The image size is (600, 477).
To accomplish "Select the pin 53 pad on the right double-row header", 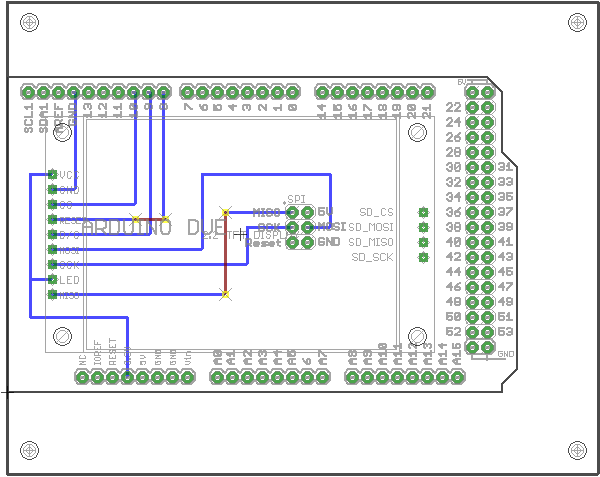I will [x=488, y=332].
